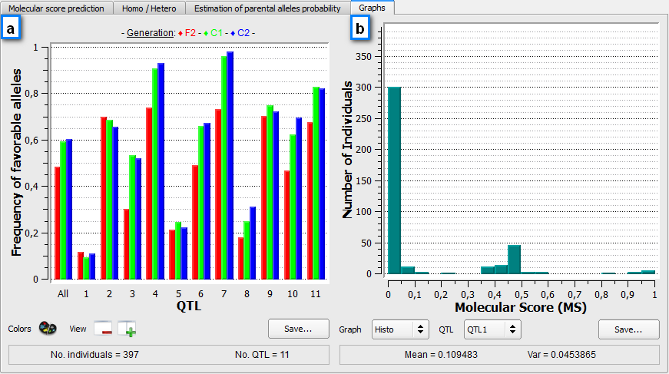The width and height of the screenshot is (669, 374).
Task: Open the Homo / Hetero tab
Action: tap(149, 8)
